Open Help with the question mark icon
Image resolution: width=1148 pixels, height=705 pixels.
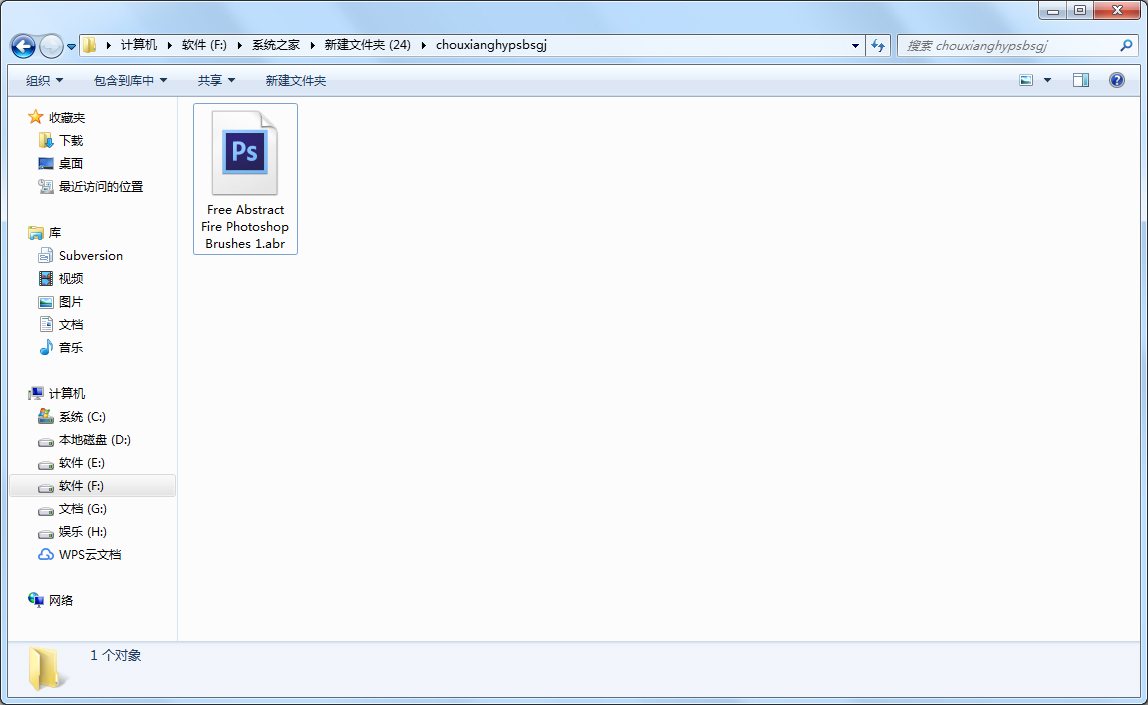(1117, 81)
